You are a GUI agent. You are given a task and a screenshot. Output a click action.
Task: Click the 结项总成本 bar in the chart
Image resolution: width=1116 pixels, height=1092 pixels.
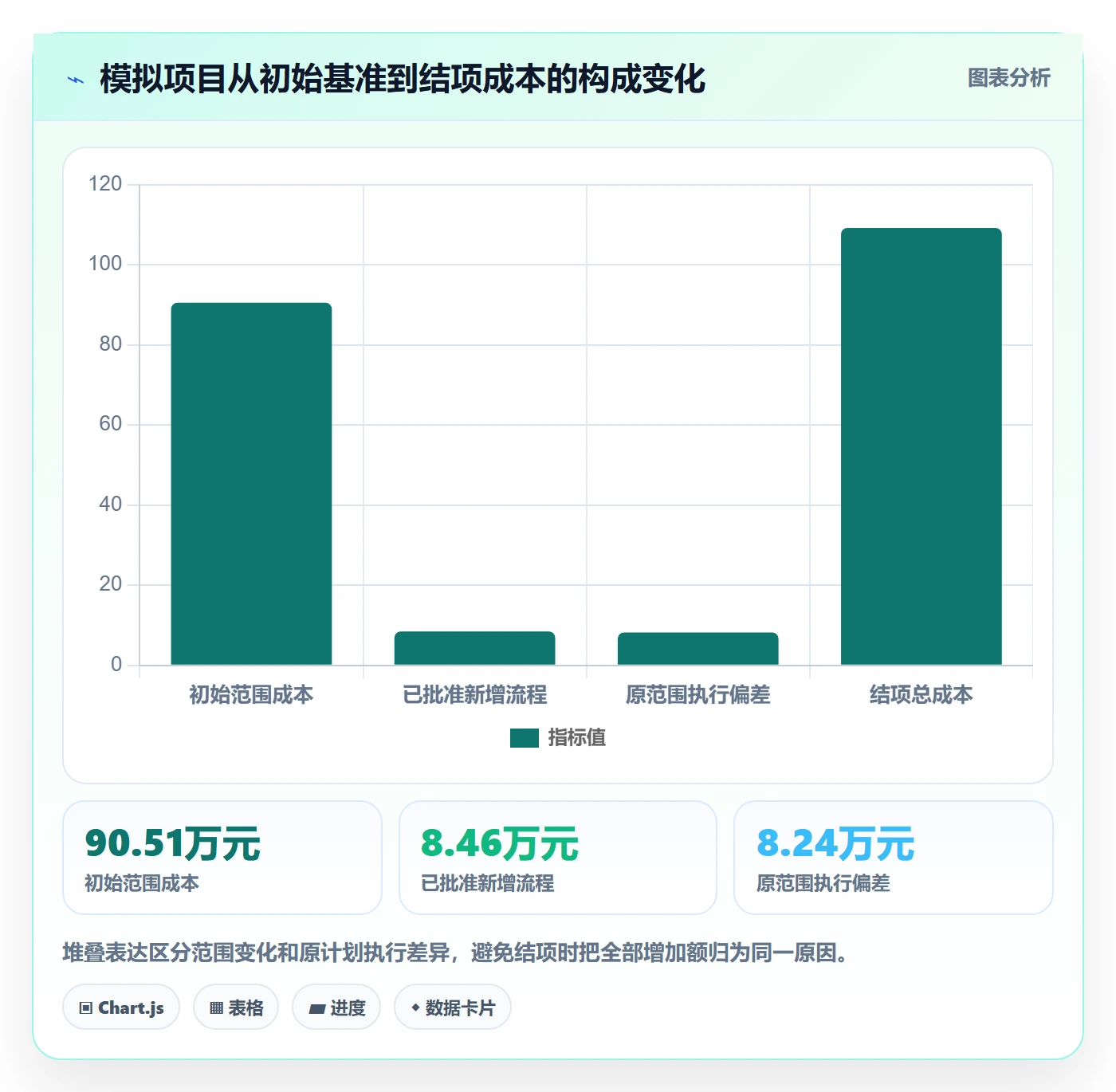(x=921, y=446)
